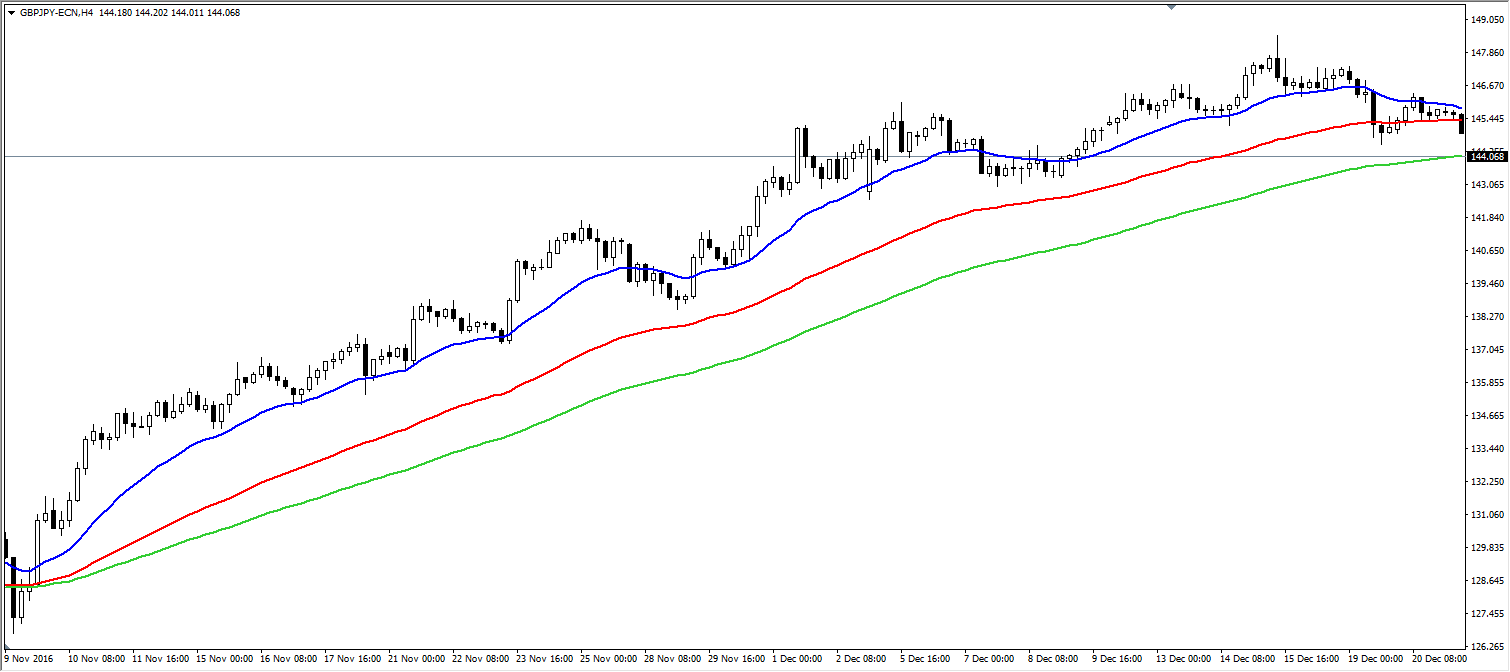Click the 13 Dec 00:00 time label
1510x672 pixels.
pyautogui.click(x=1183, y=660)
